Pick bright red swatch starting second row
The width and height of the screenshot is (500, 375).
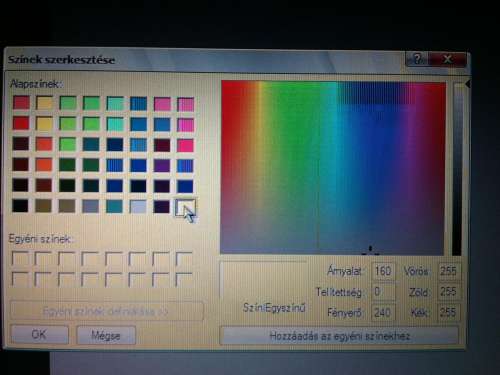tap(21, 123)
